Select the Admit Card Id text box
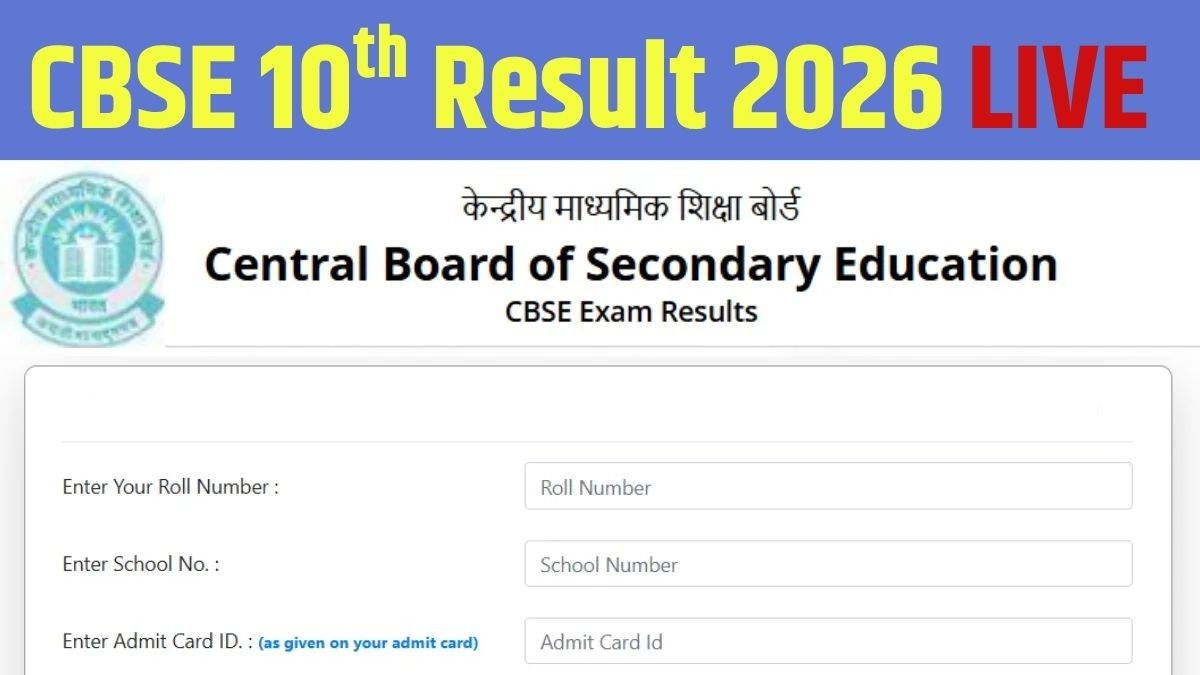 828,641
